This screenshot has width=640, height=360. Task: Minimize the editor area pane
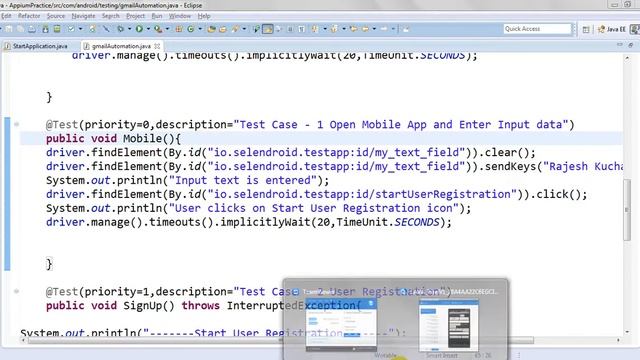(x=620, y=45)
